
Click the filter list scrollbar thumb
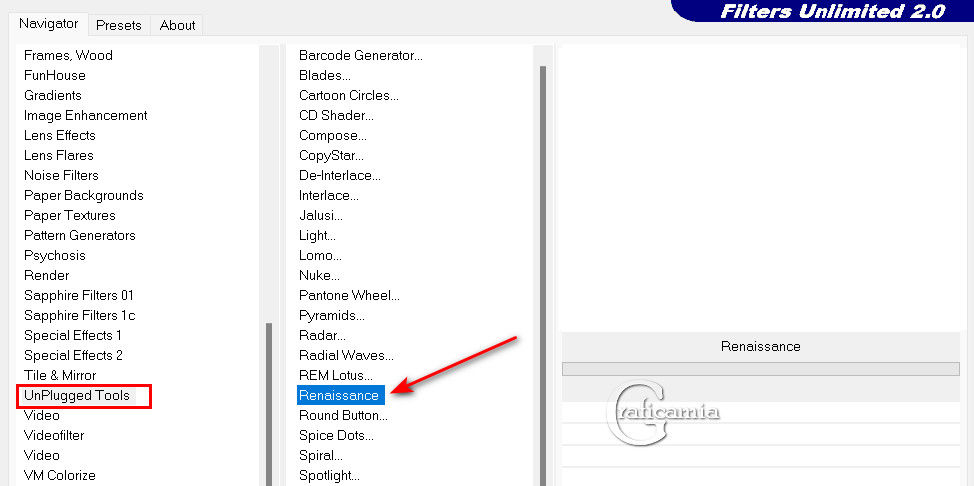pyautogui.click(x=543, y=276)
